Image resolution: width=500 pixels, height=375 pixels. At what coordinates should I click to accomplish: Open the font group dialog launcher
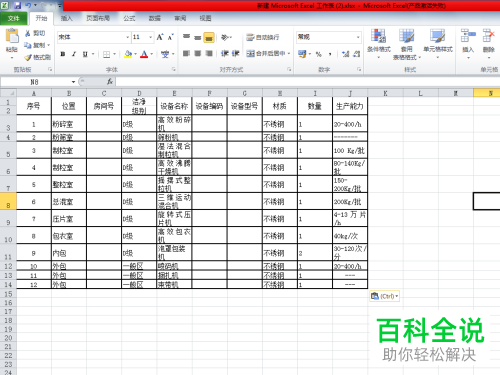point(174,70)
